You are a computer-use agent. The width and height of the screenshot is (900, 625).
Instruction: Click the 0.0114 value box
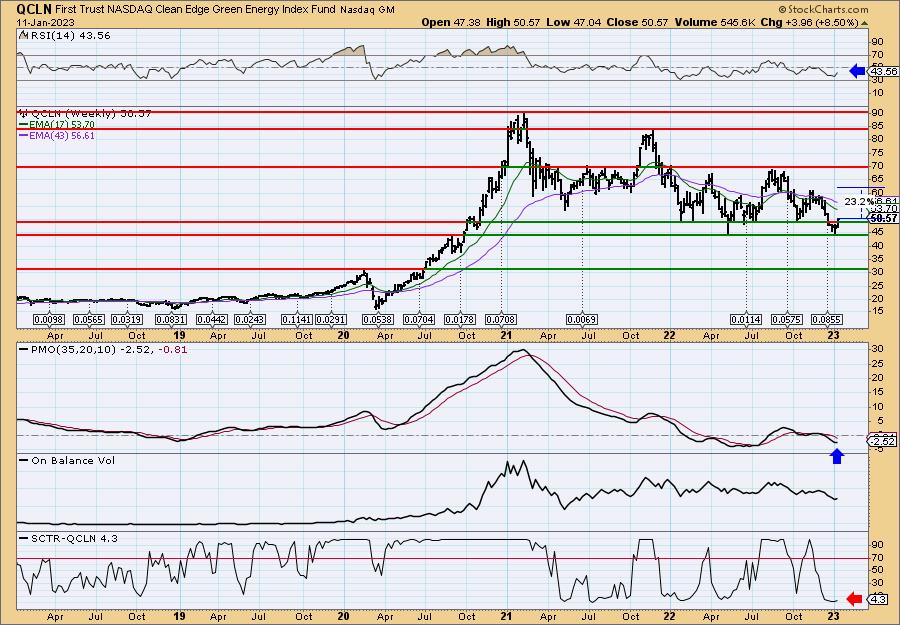coord(746,320)
